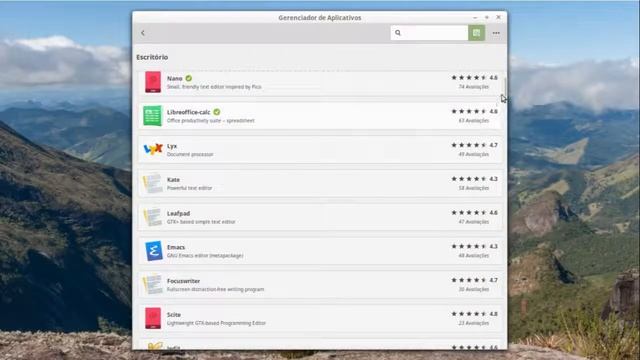Click the 'Gerenciador de Aplicativos' title bar
640x360 pixels.
point(320,18)
